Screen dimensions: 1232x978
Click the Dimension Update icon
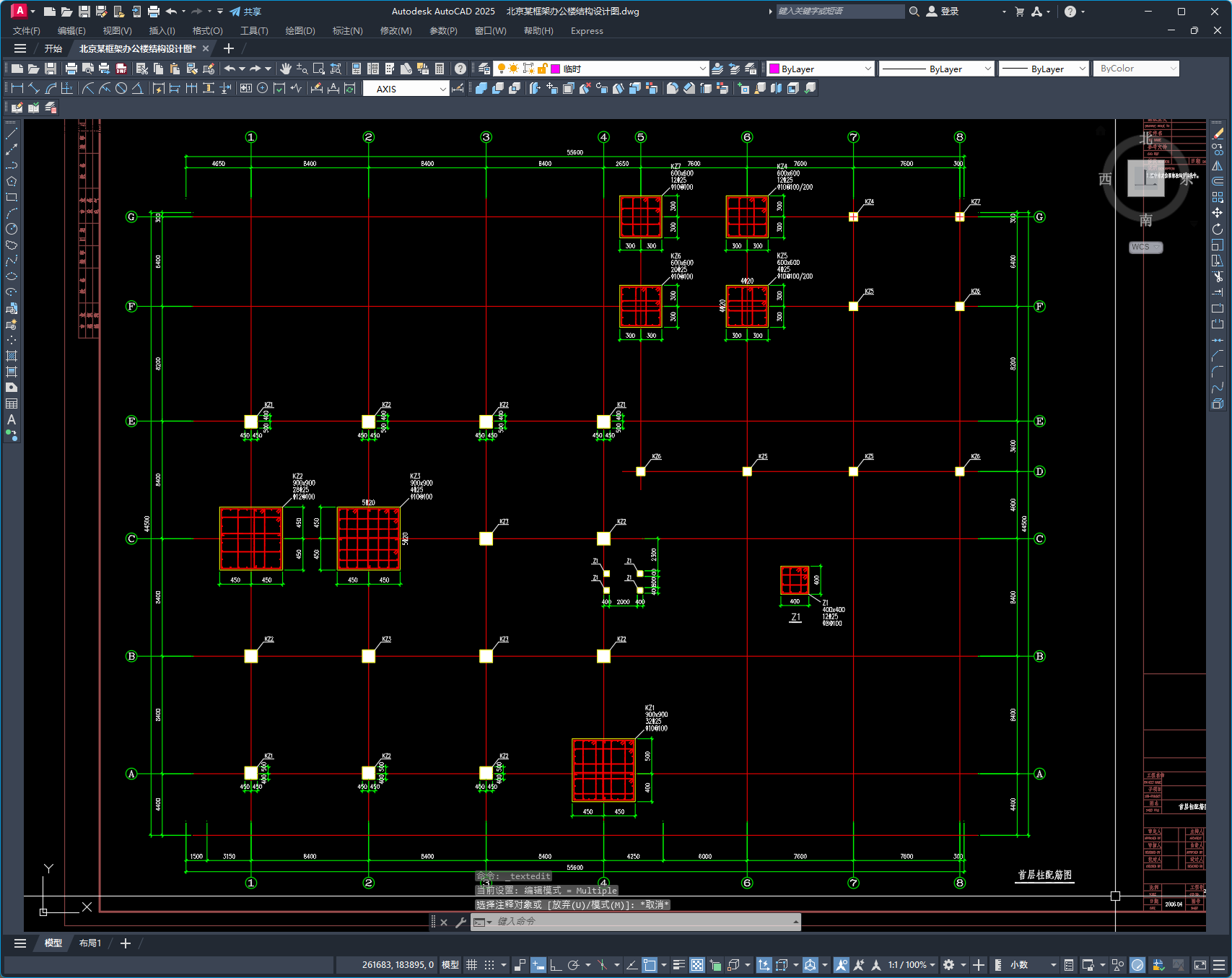[x=350, y=88]
